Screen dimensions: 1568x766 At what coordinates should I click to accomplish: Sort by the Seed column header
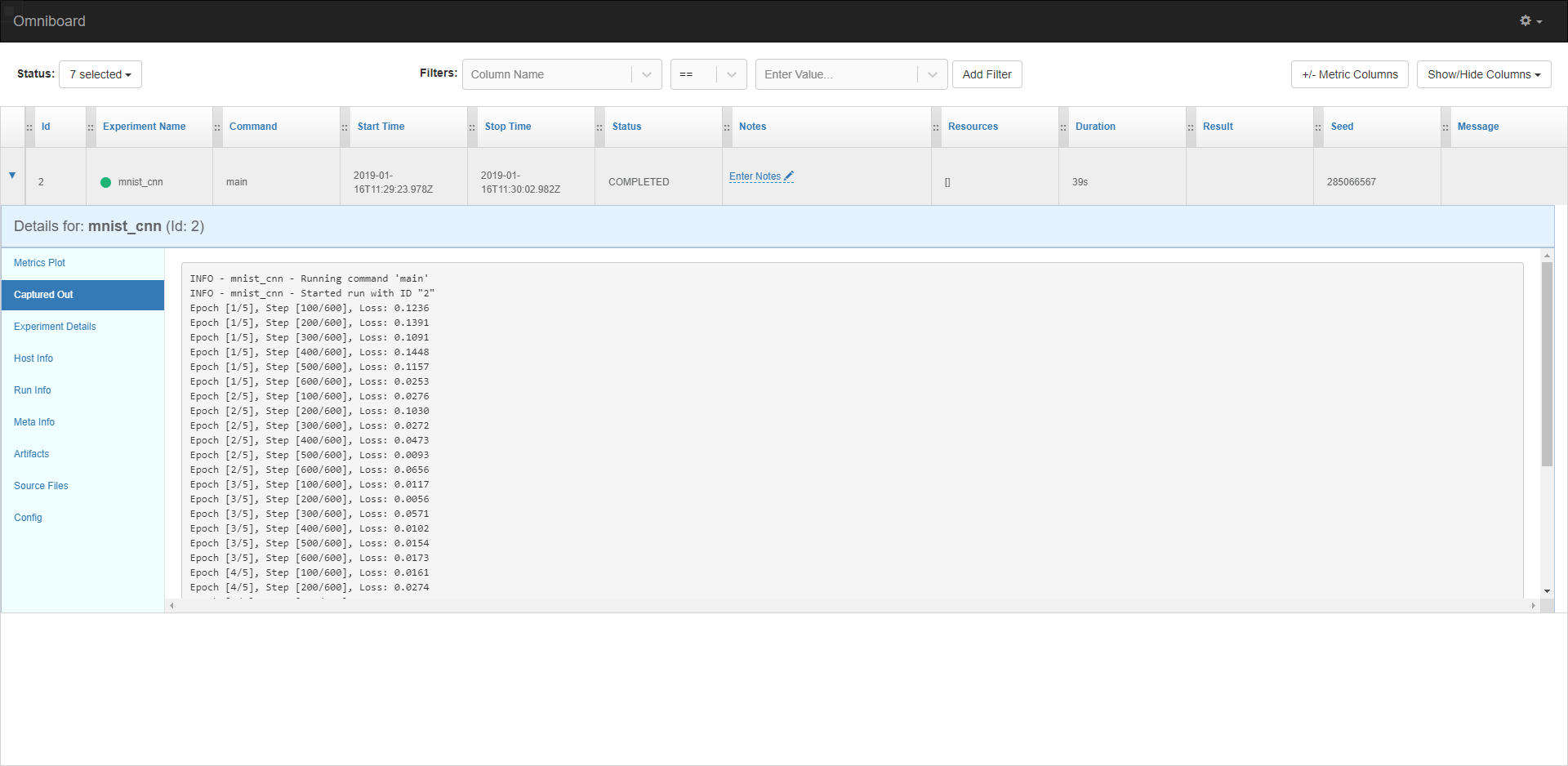tap(1342, 127)
